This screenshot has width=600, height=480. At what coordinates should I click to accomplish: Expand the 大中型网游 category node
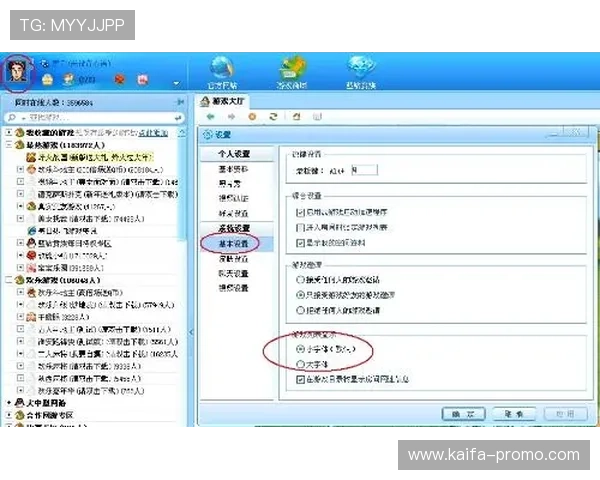click(x=9, y=402)
